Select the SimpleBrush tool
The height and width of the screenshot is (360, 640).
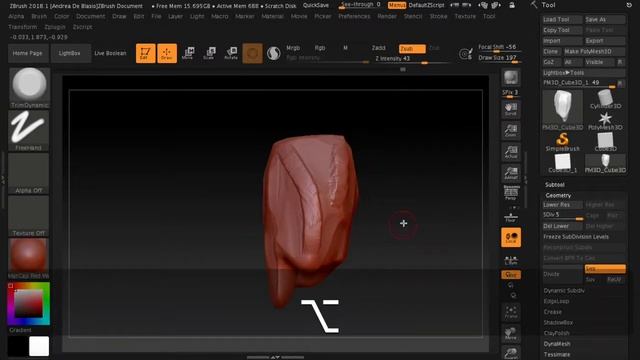562,141
